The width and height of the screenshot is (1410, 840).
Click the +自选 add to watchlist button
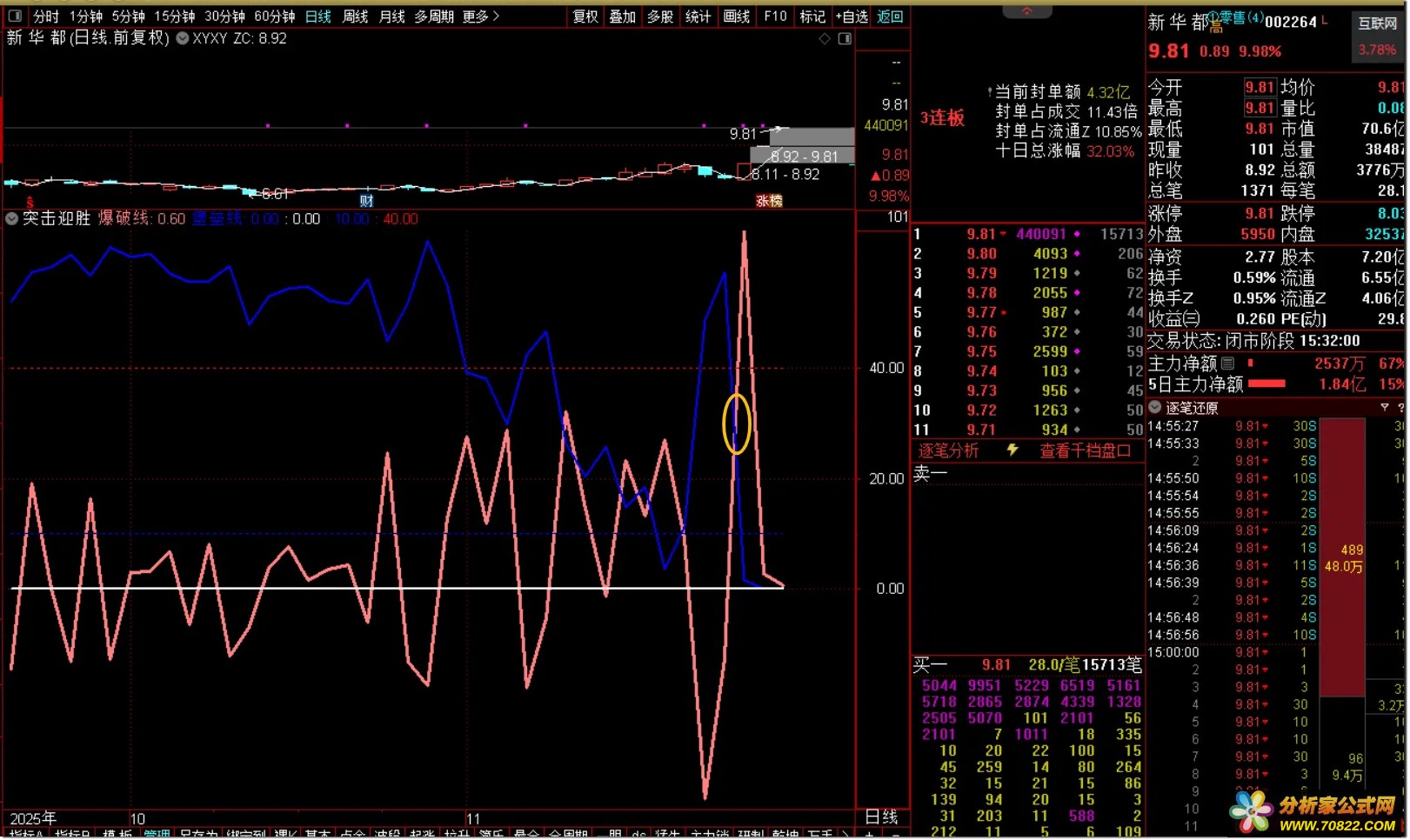point(852,17)
